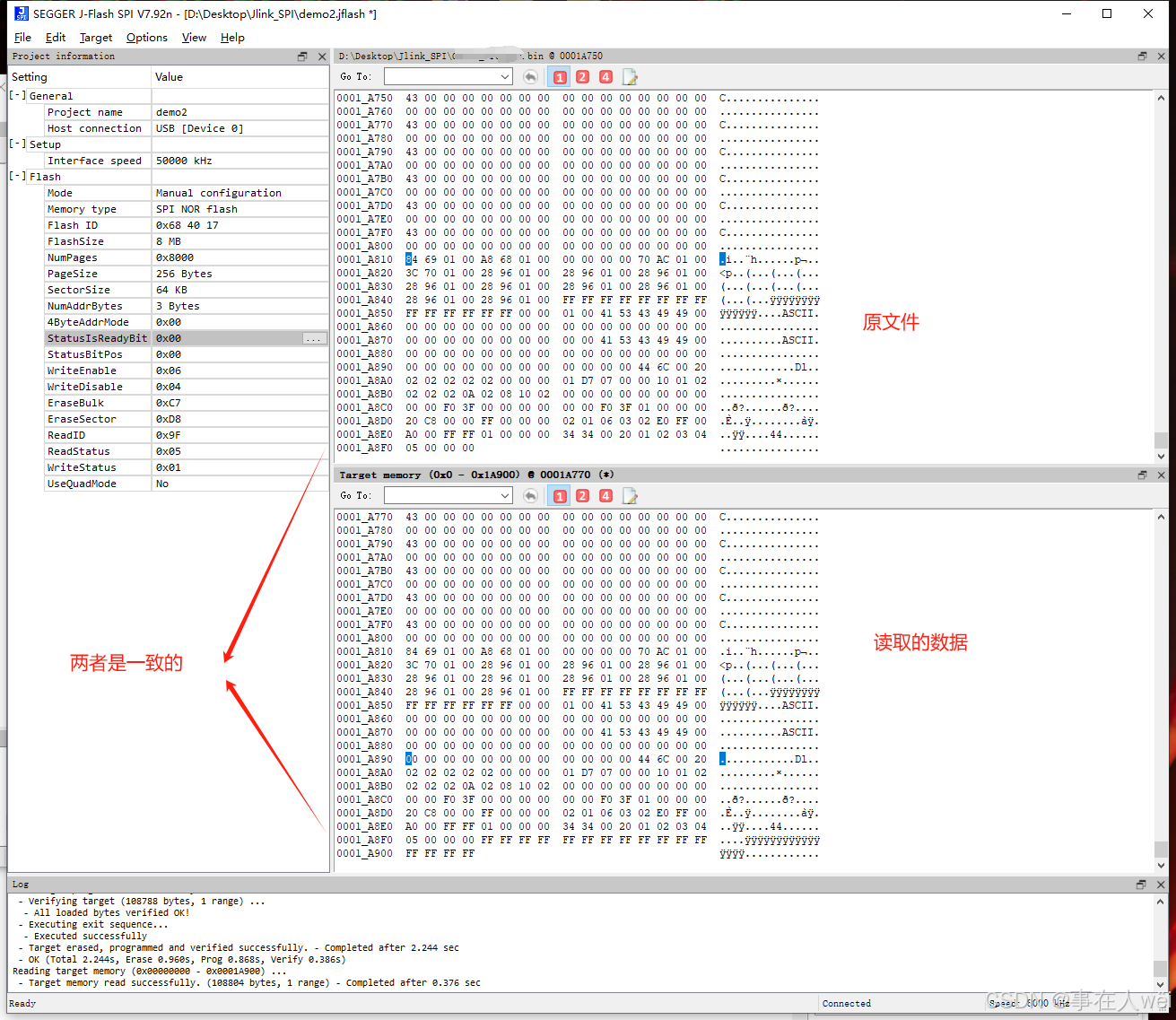
Task: Collapse the Flash settings group
Action: pos(17,176)
